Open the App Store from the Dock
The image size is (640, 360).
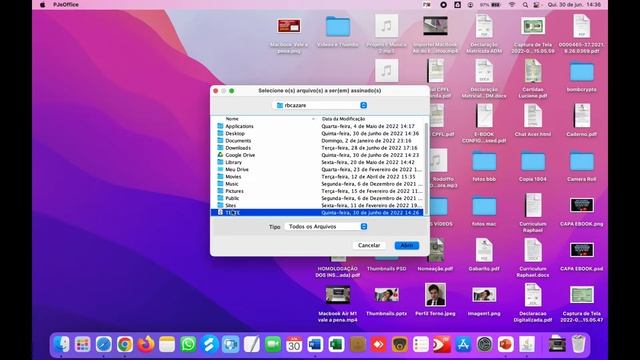[463, 344]
